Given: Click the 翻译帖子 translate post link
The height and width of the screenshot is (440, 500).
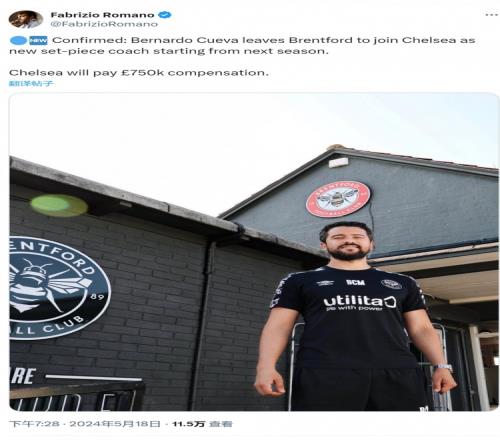Looking at the screenshot, I should pos(31,83).
